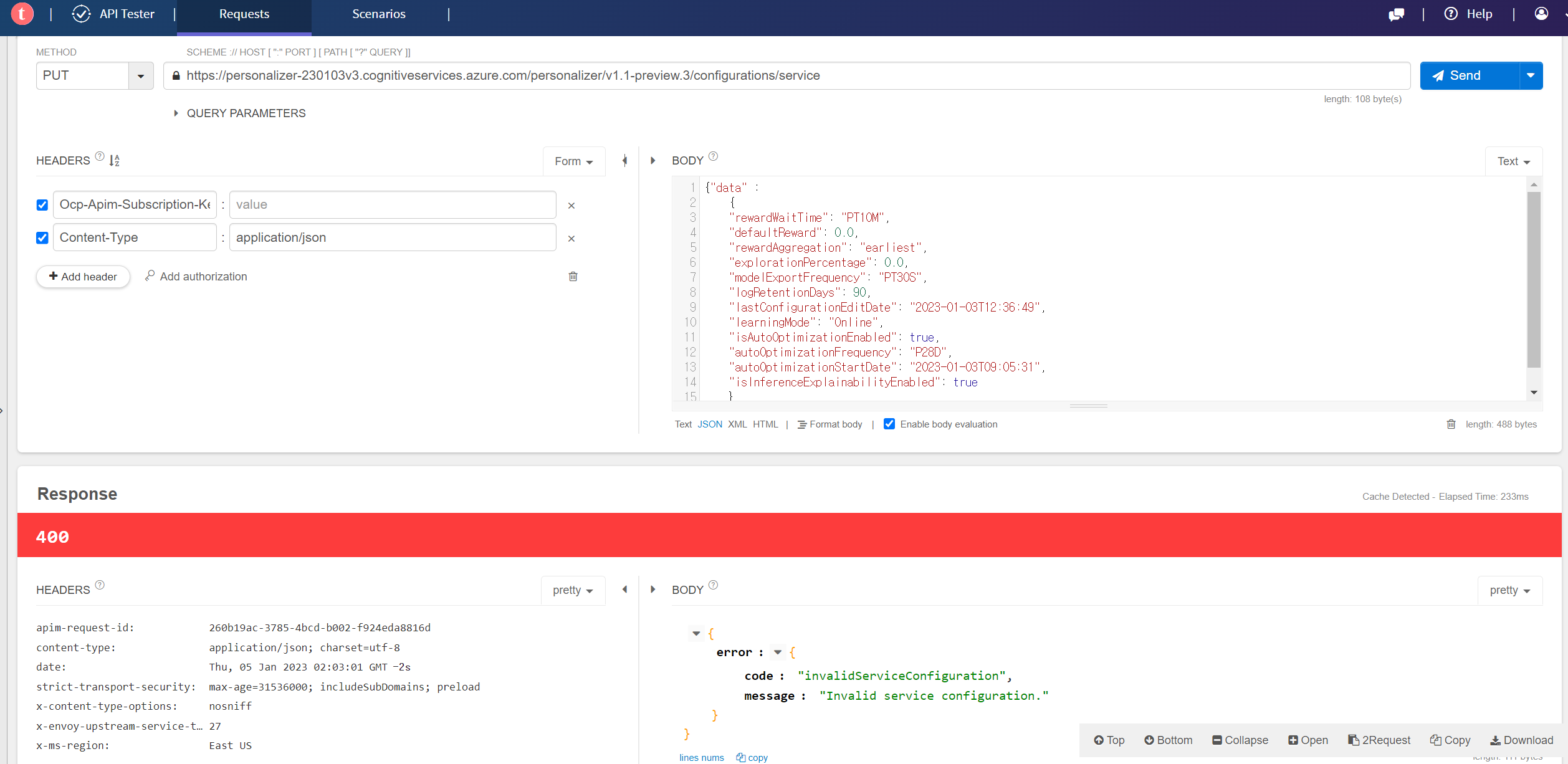
Task: Collapse the root JSON object
Action: coord(696,634)
